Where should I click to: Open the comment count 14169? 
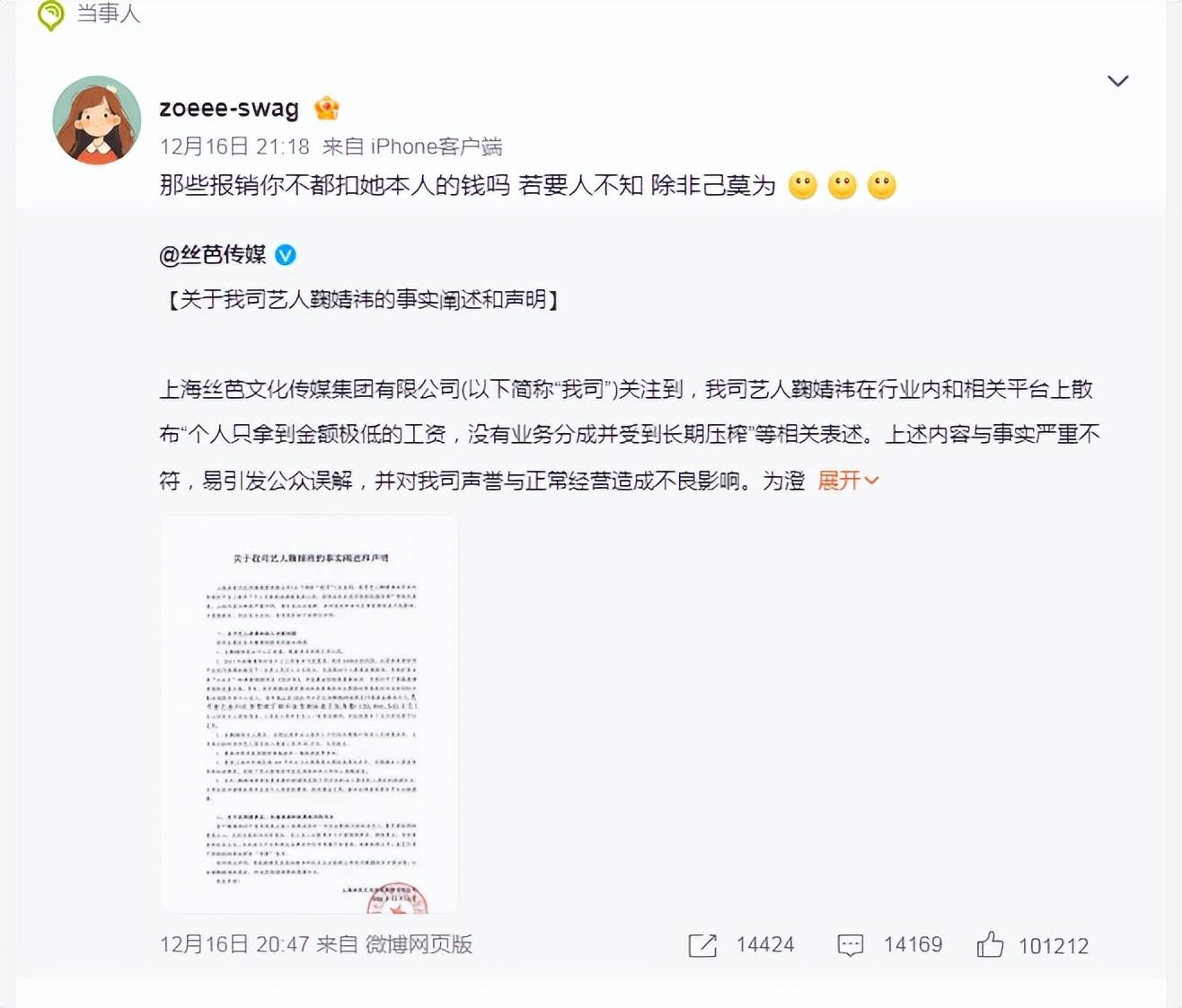(x=913, y=945)
